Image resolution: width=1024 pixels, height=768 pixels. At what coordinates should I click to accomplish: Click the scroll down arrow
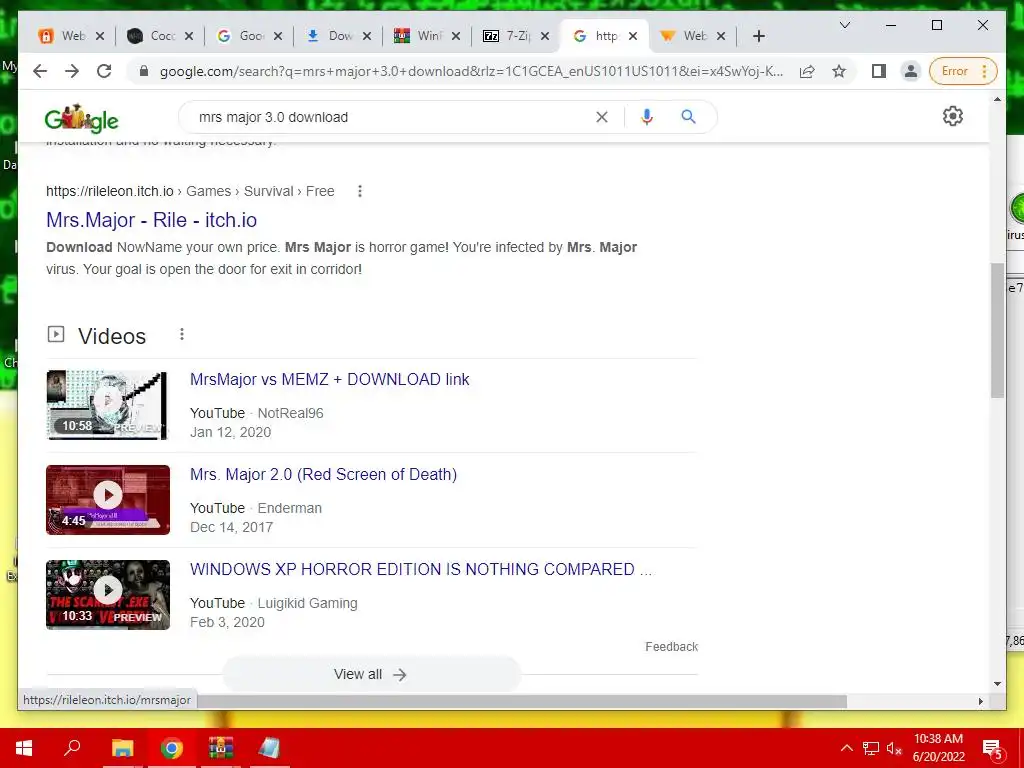[997, 684]
